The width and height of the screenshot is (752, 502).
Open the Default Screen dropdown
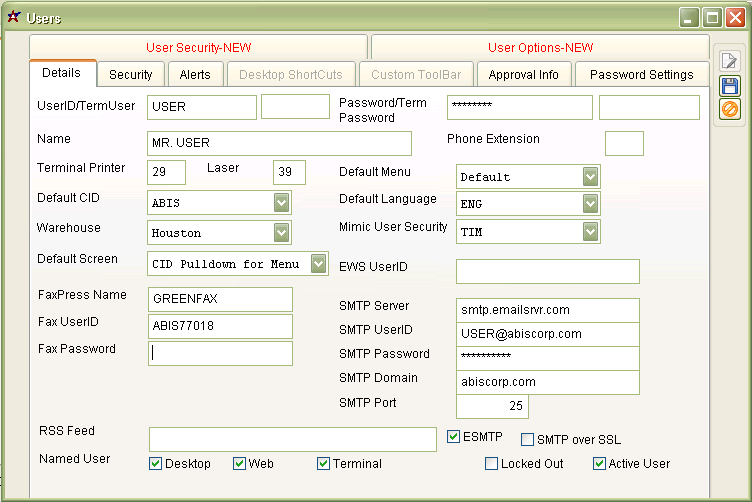tap(317, 264)
